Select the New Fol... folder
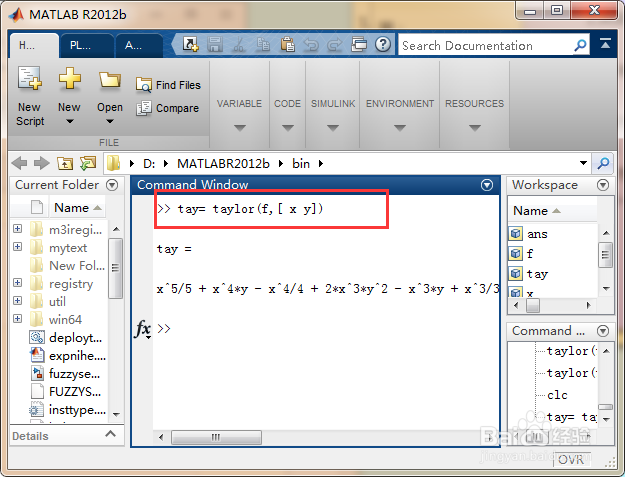 tap(68, 265)
